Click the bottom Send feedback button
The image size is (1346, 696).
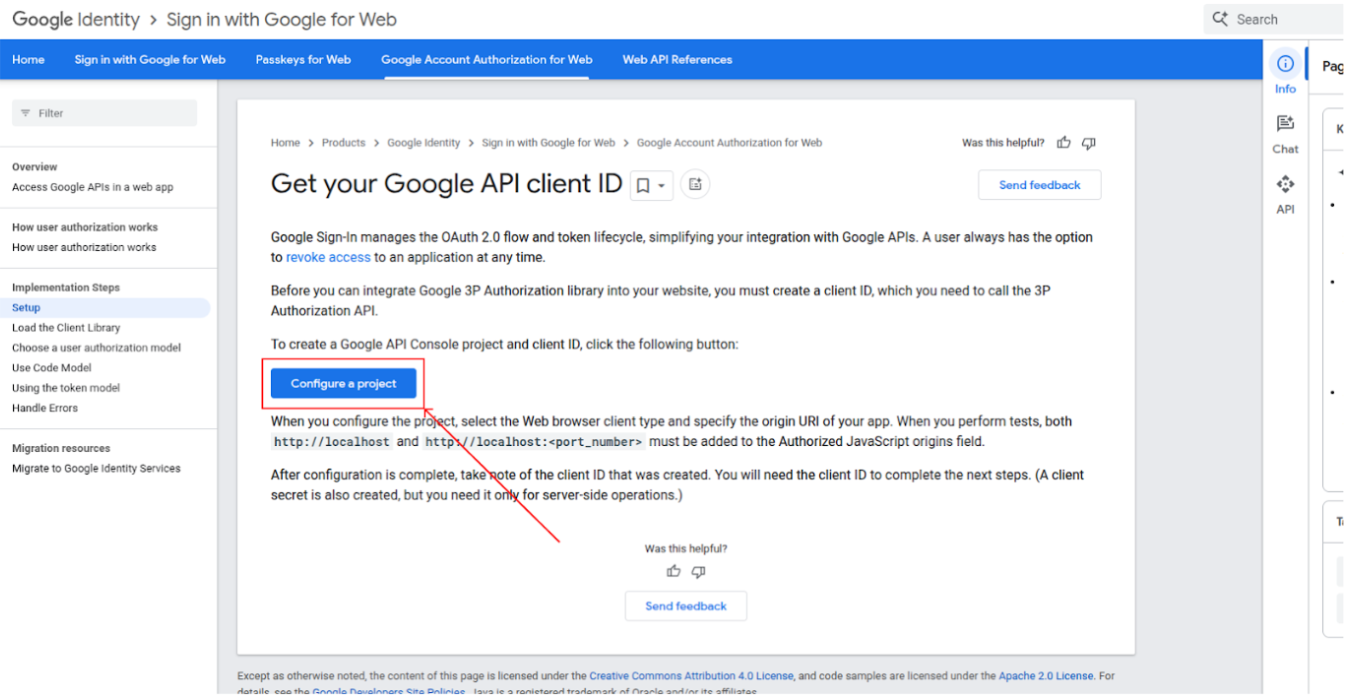pyautogui.click(x=686, y=606)
